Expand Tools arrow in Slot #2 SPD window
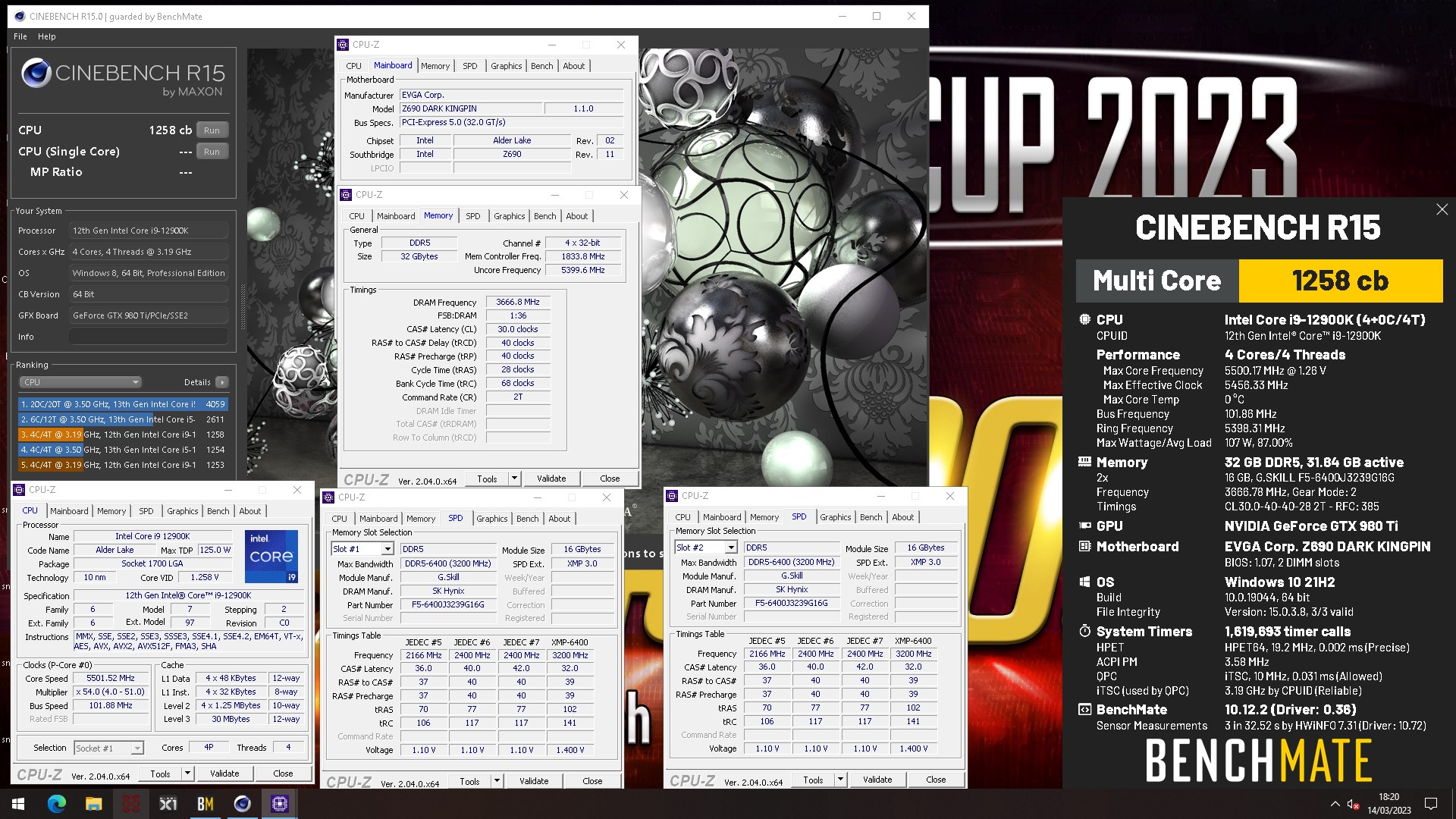This screenshot has width=1456, height=819. (x=840, y=780)
